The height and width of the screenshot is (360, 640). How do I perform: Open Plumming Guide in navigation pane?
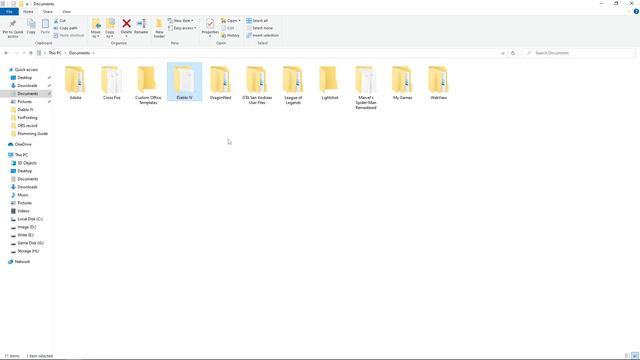coord(32,134)
